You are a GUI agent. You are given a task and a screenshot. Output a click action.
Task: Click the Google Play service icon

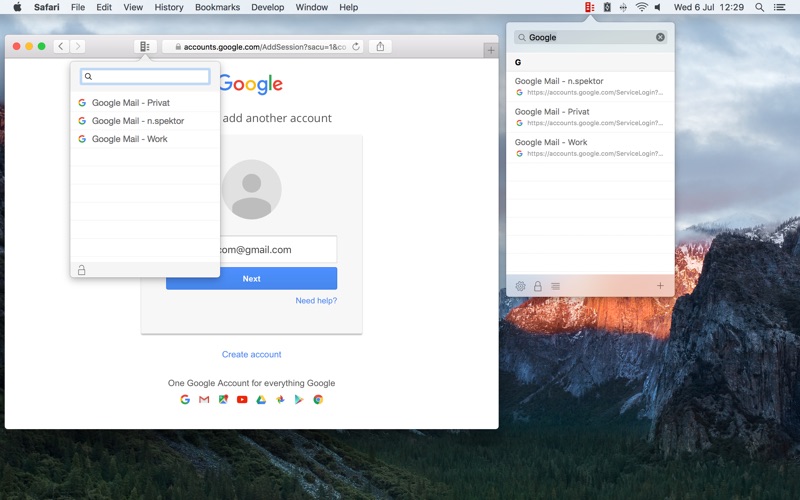tap(299, 399)
